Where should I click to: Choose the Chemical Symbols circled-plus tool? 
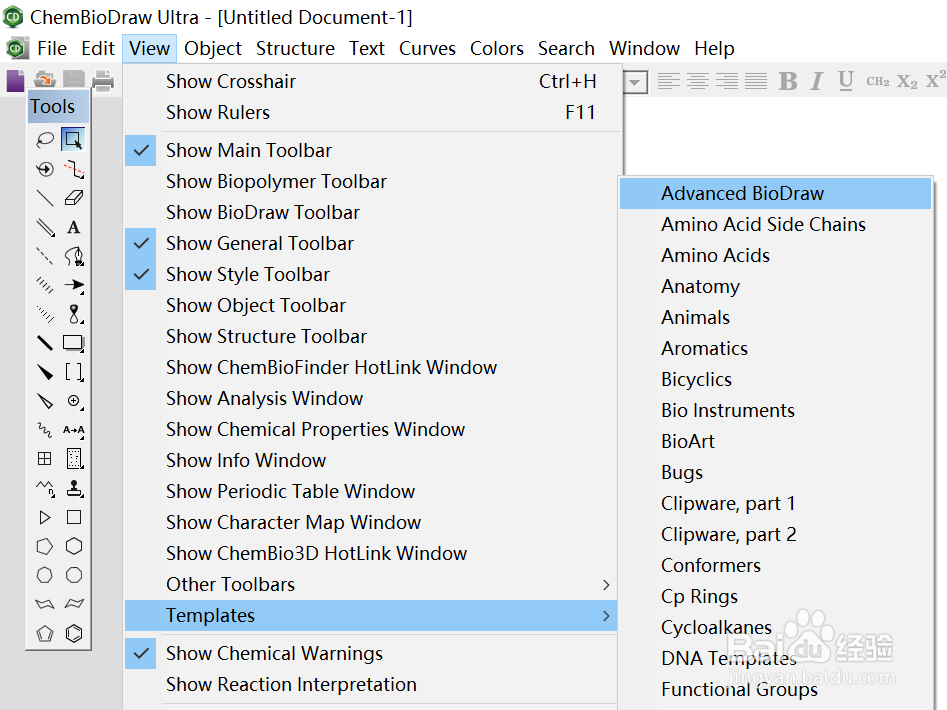point(74,401)
